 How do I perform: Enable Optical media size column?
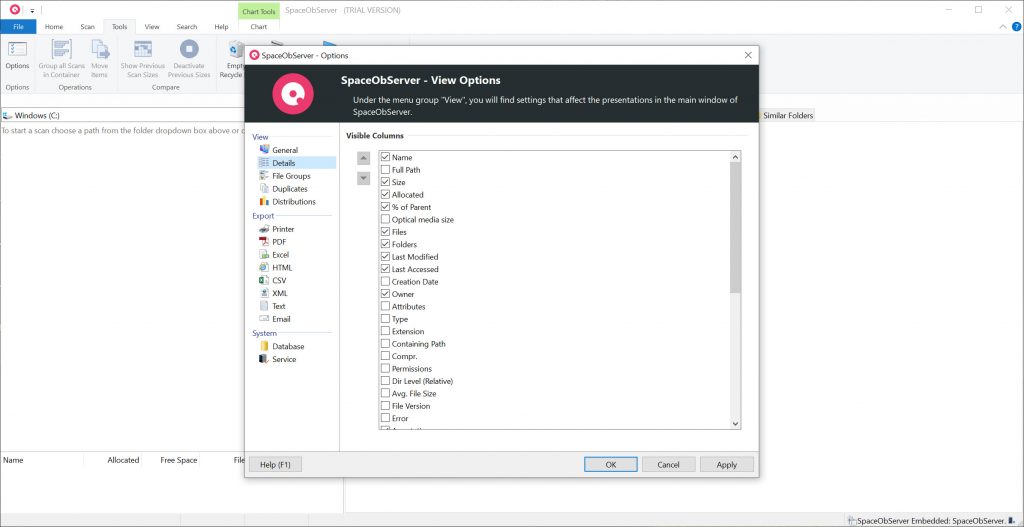click(x=385, y=219)
